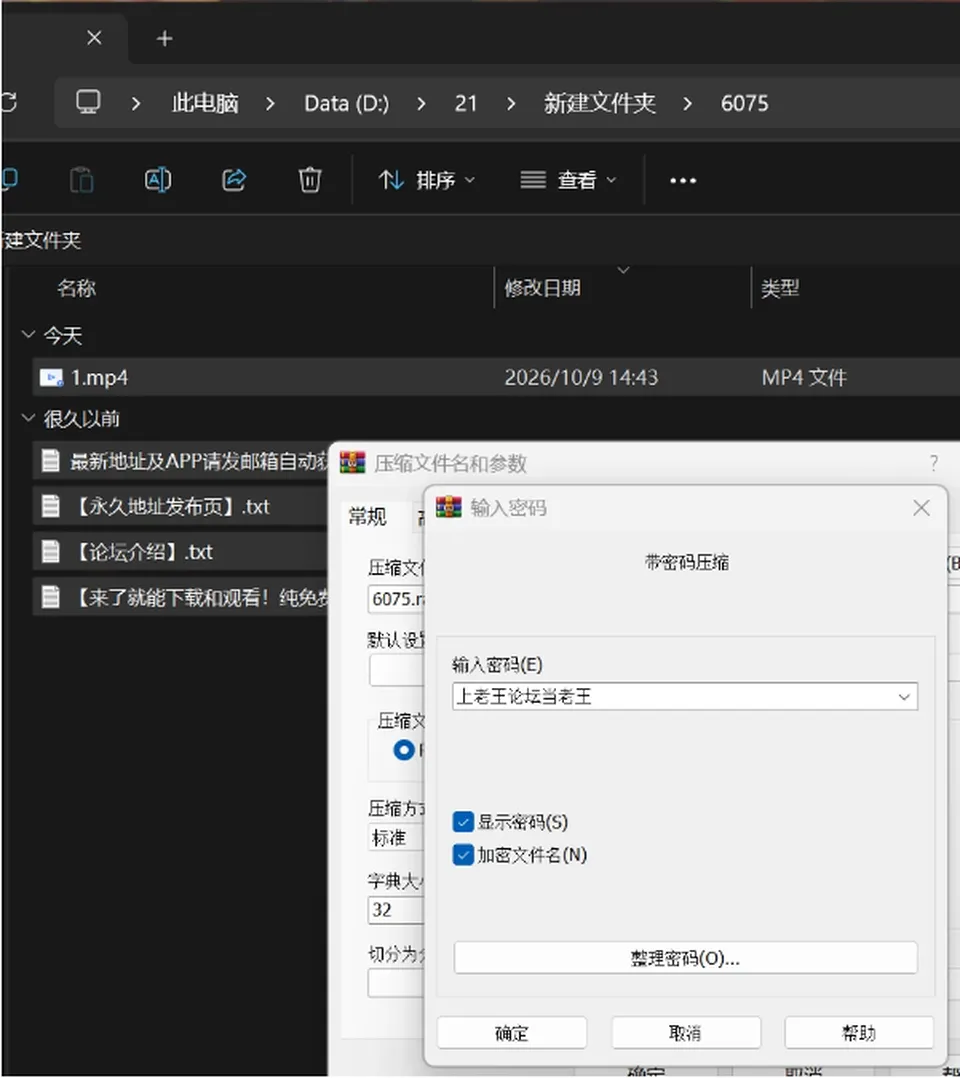
Task: Click the 6075 breadcrumb in address bar
Action: 745,103
